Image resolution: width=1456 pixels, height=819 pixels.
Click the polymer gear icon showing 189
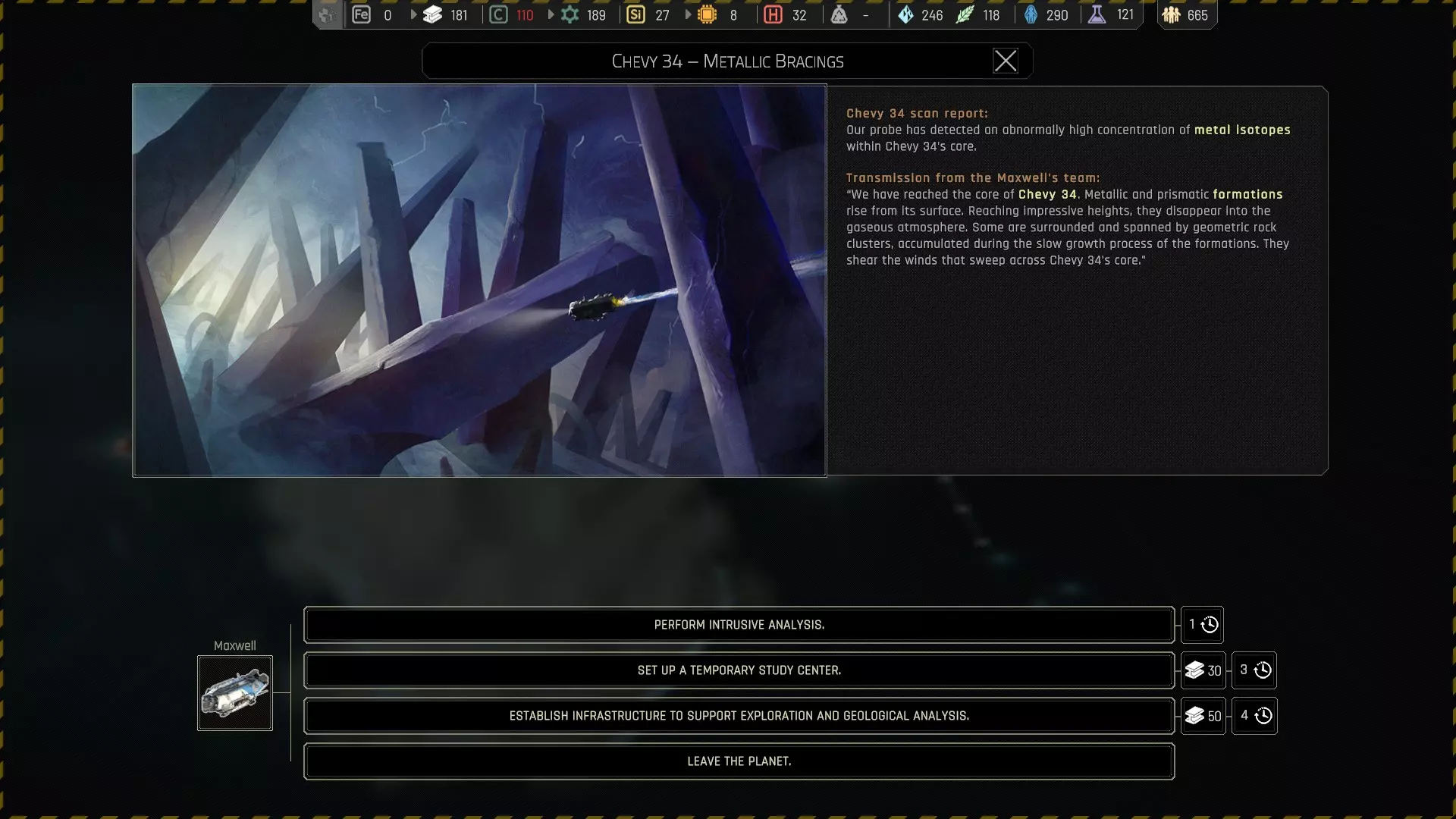(x=570, y=14)
